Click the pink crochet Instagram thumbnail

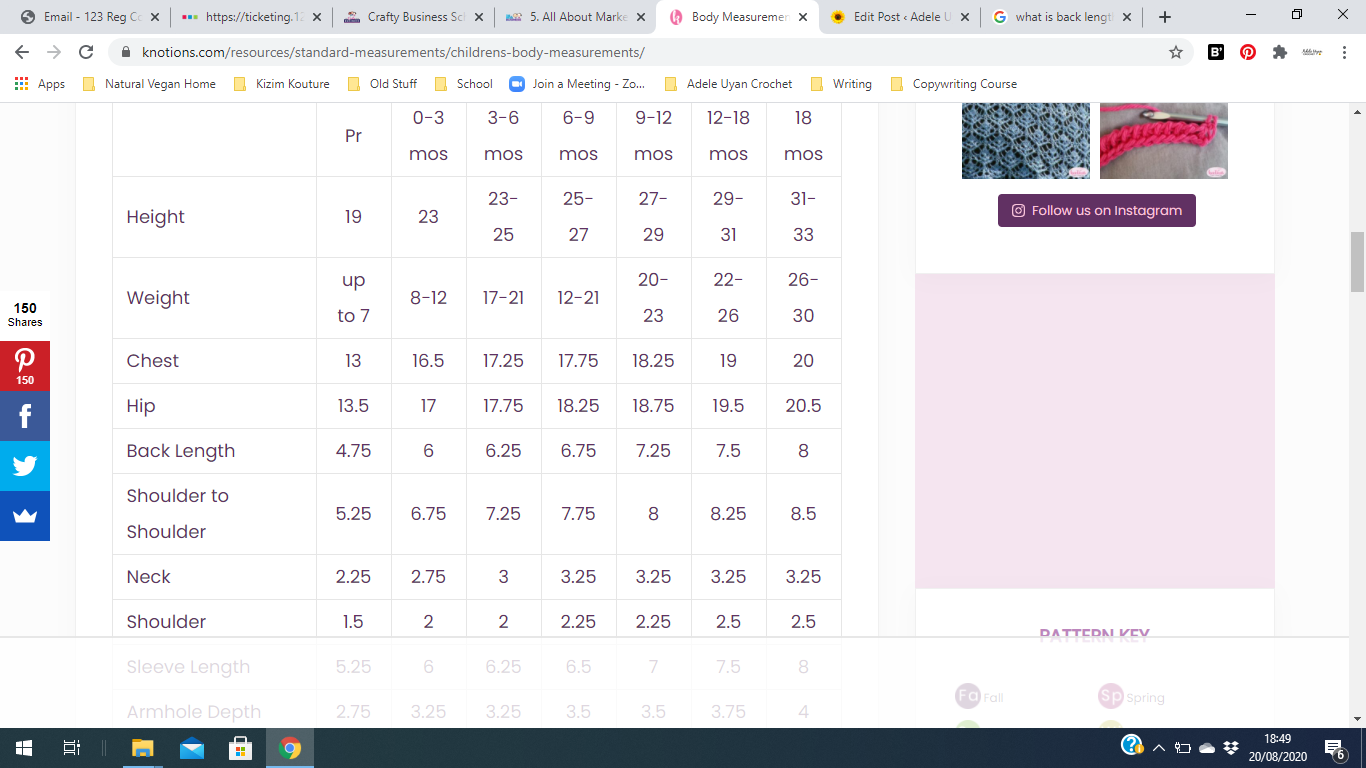[1163, 141]
